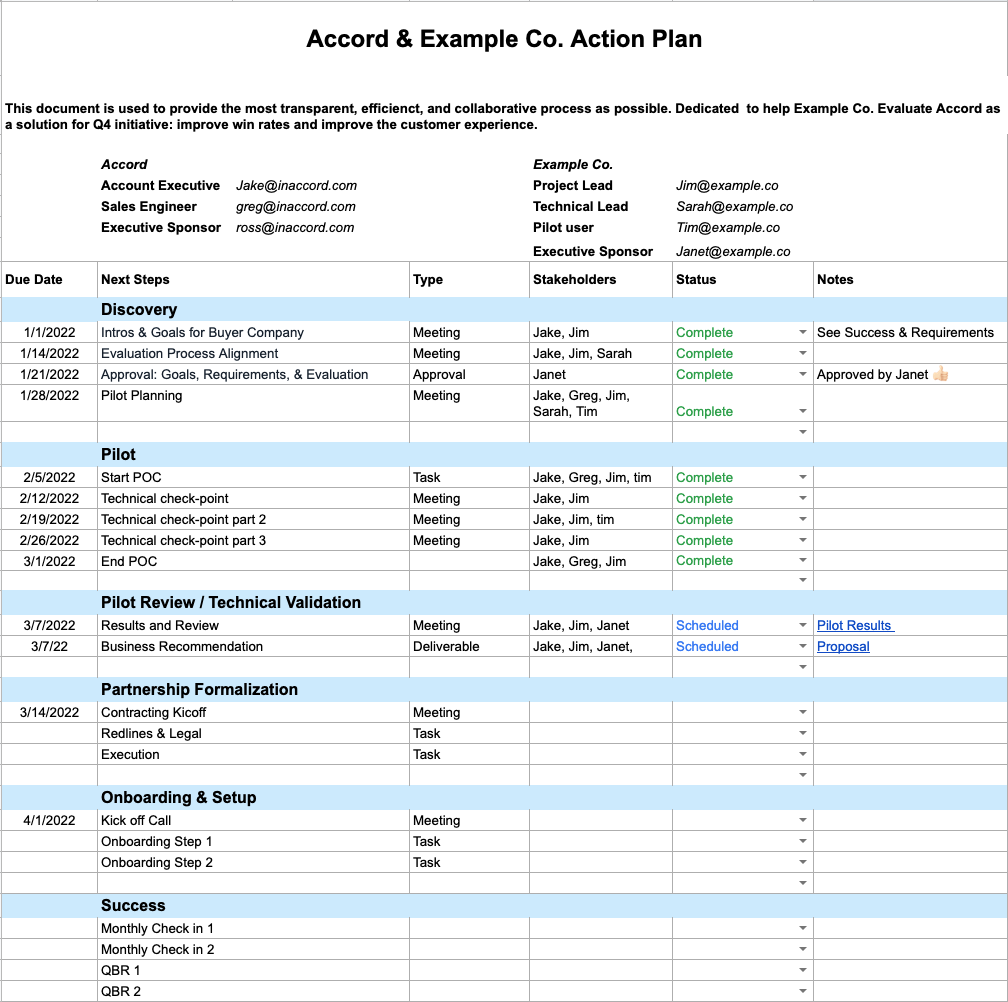Select the Onboarding & Setup section header
Image resolution: width=1008 pixels, height=1002 pixels.
pyautogui.click(x=178, y=797)
